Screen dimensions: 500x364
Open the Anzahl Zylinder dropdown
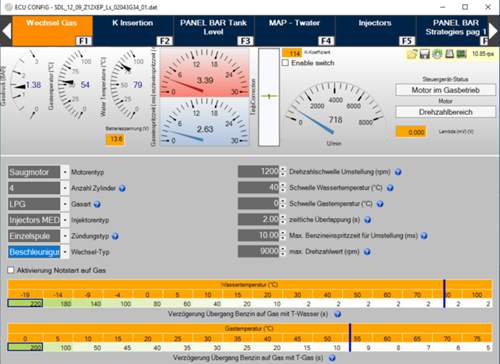[65, 188]
